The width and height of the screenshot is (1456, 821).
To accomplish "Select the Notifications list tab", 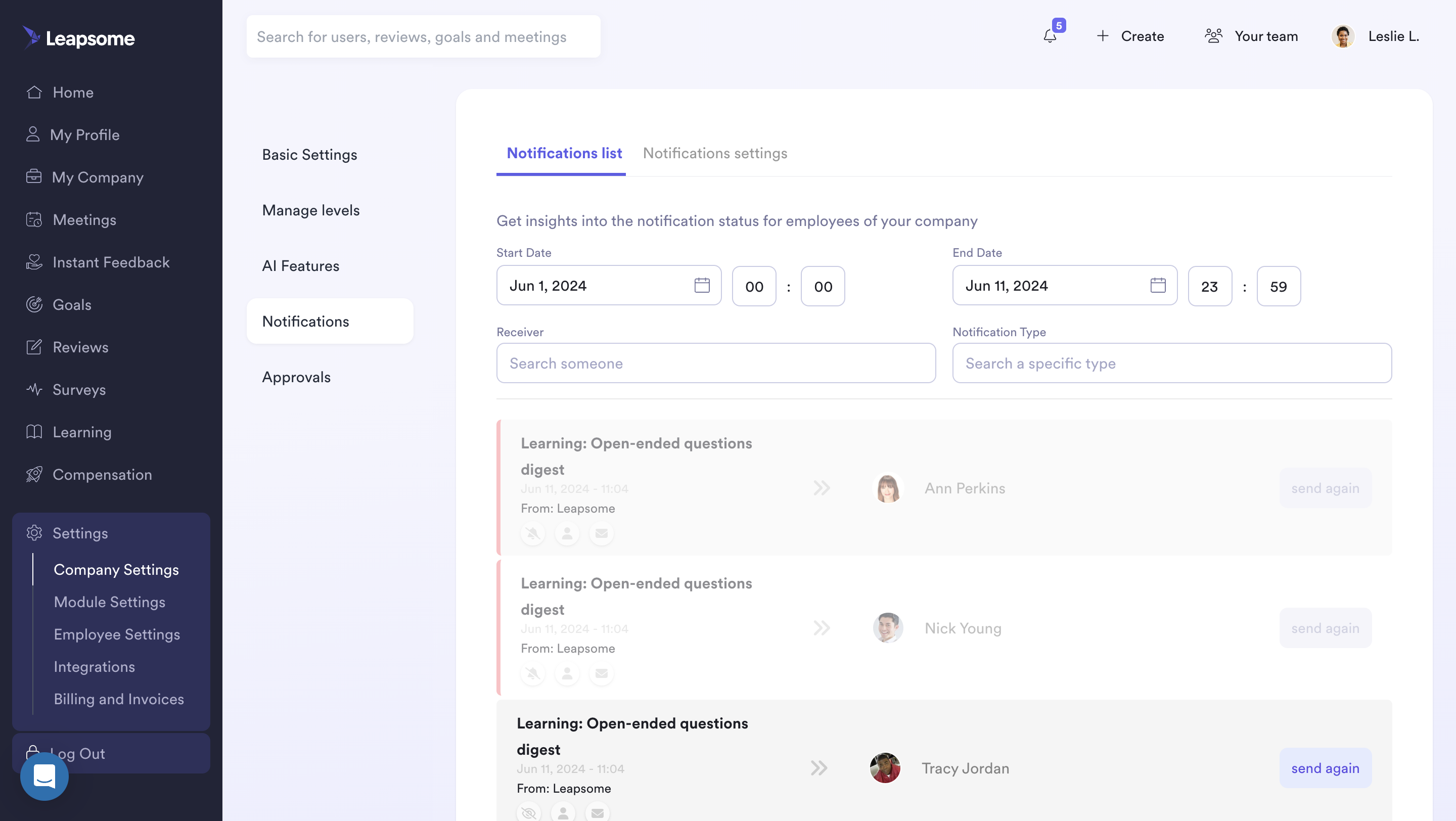I will pos(564,154).
